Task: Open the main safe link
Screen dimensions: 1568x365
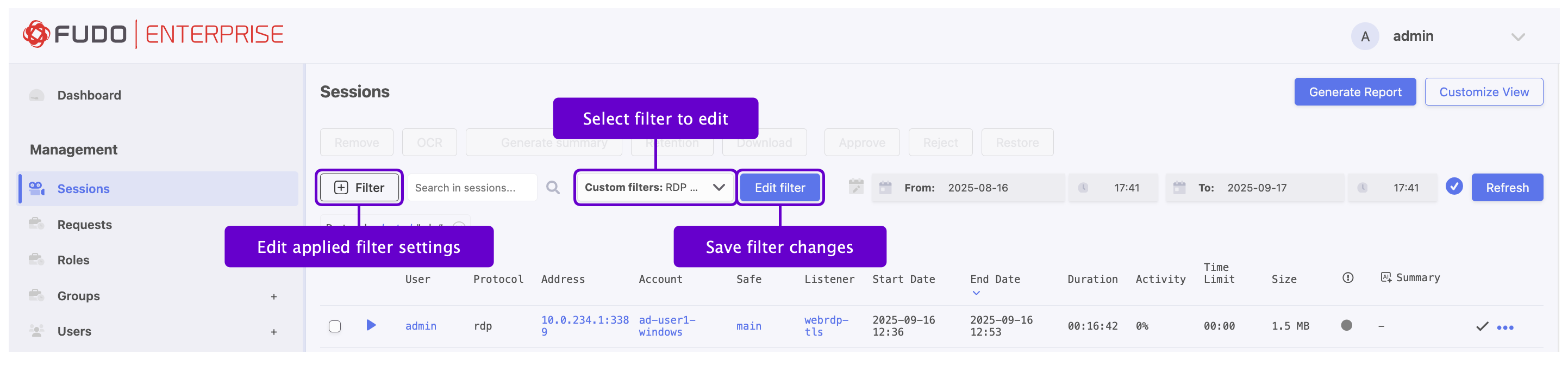Action: pos(749,326)
